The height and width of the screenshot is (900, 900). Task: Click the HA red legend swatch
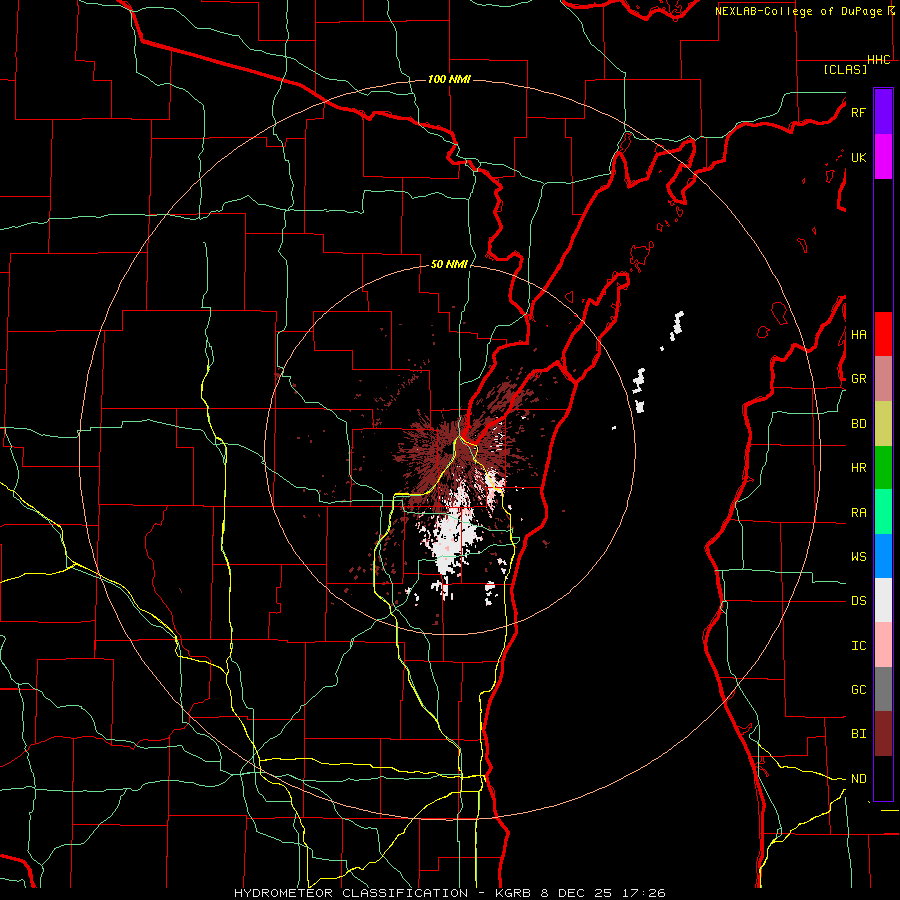tap(883, 334)
